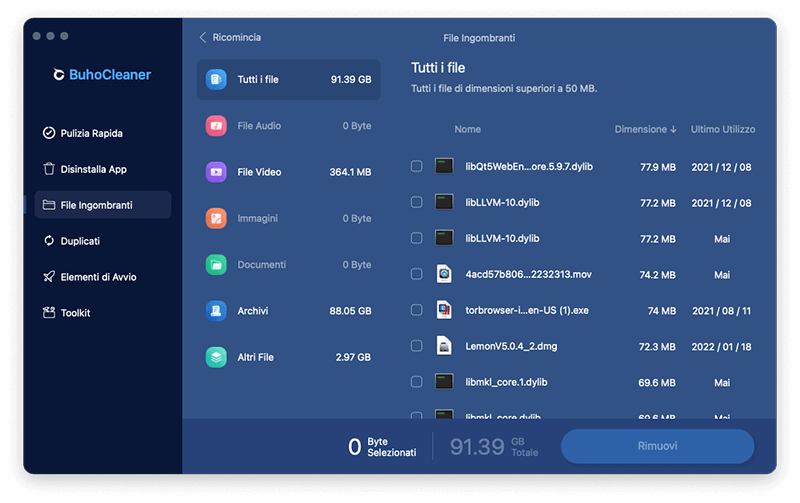Select the File Ingombranti sidebar item

103,205
